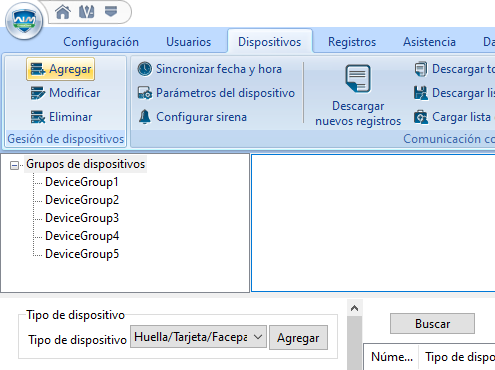The height and width of the screenshot is (370, 495).
Task: Open the Asistencia tab
Action: click(429, 42)
